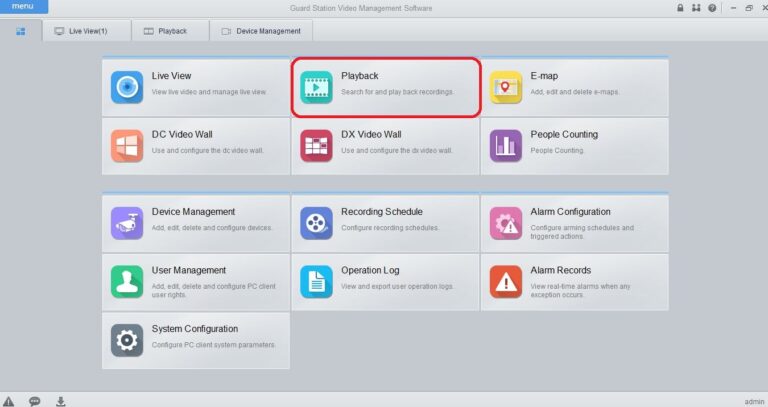Click the blue menu button
Screen dimensions: 768x407
(23, 7)
